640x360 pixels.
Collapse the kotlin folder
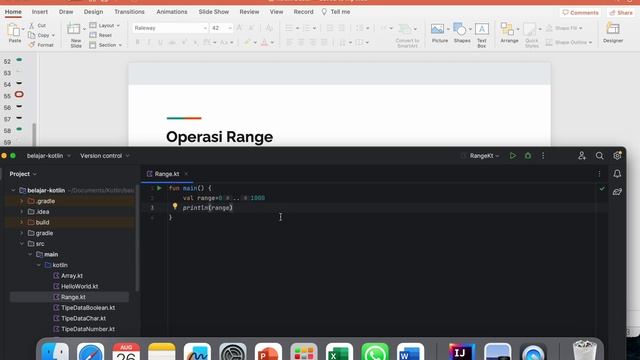(x=39, y=265)
